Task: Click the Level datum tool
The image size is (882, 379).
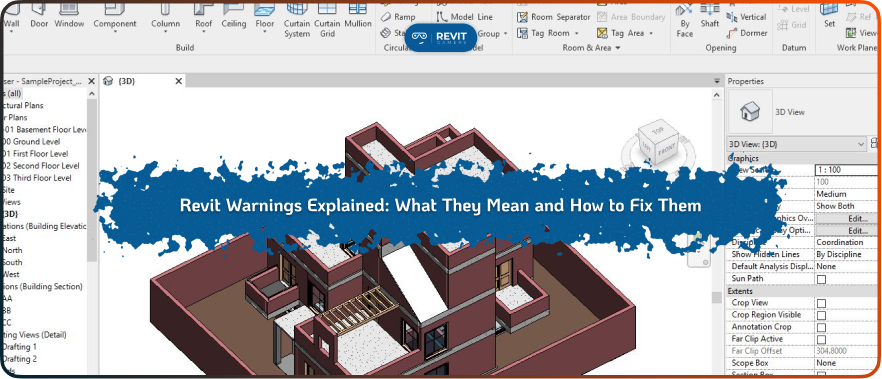Action: pos(793,9)
